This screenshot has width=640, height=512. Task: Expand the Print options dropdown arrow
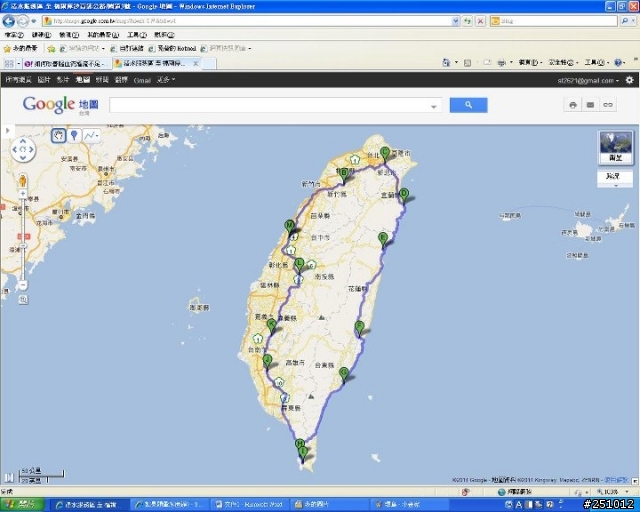511,62
